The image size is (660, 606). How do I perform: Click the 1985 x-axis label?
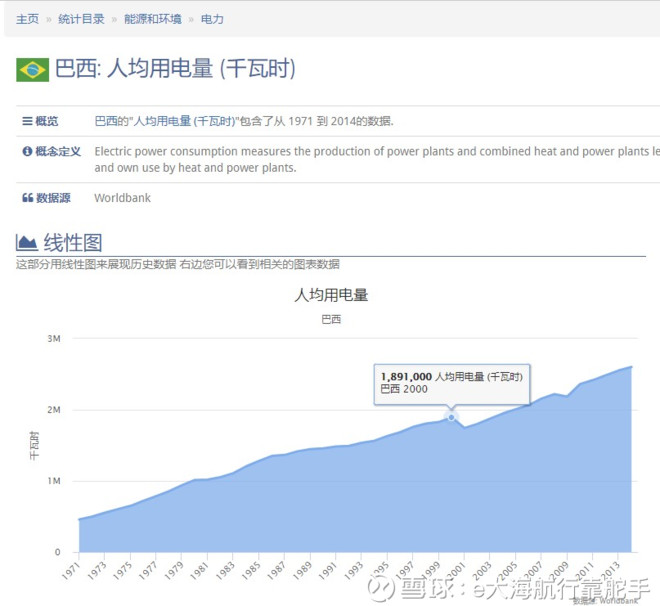pos(251,571)
